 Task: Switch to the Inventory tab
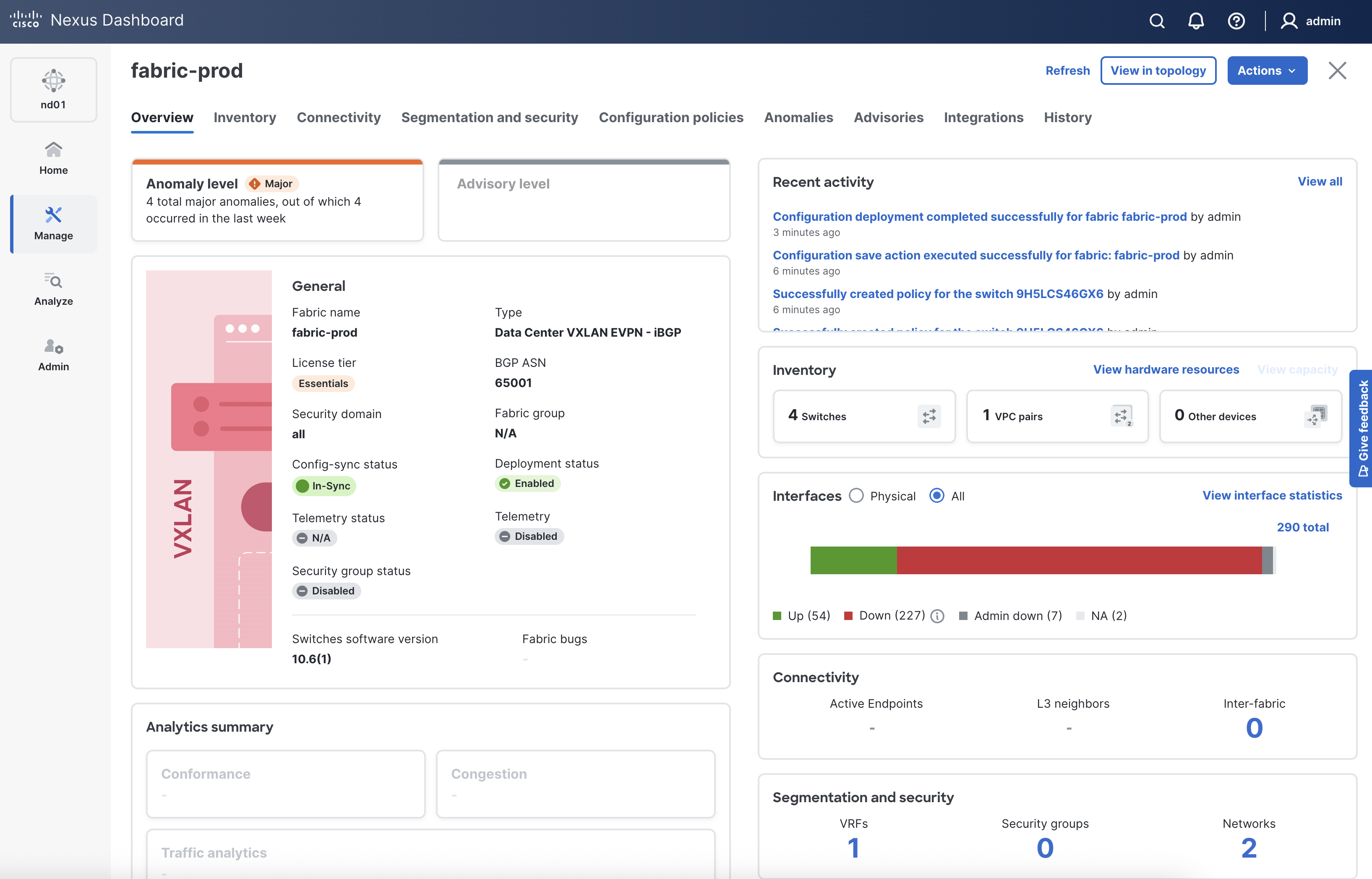click(x=245, y=118)
